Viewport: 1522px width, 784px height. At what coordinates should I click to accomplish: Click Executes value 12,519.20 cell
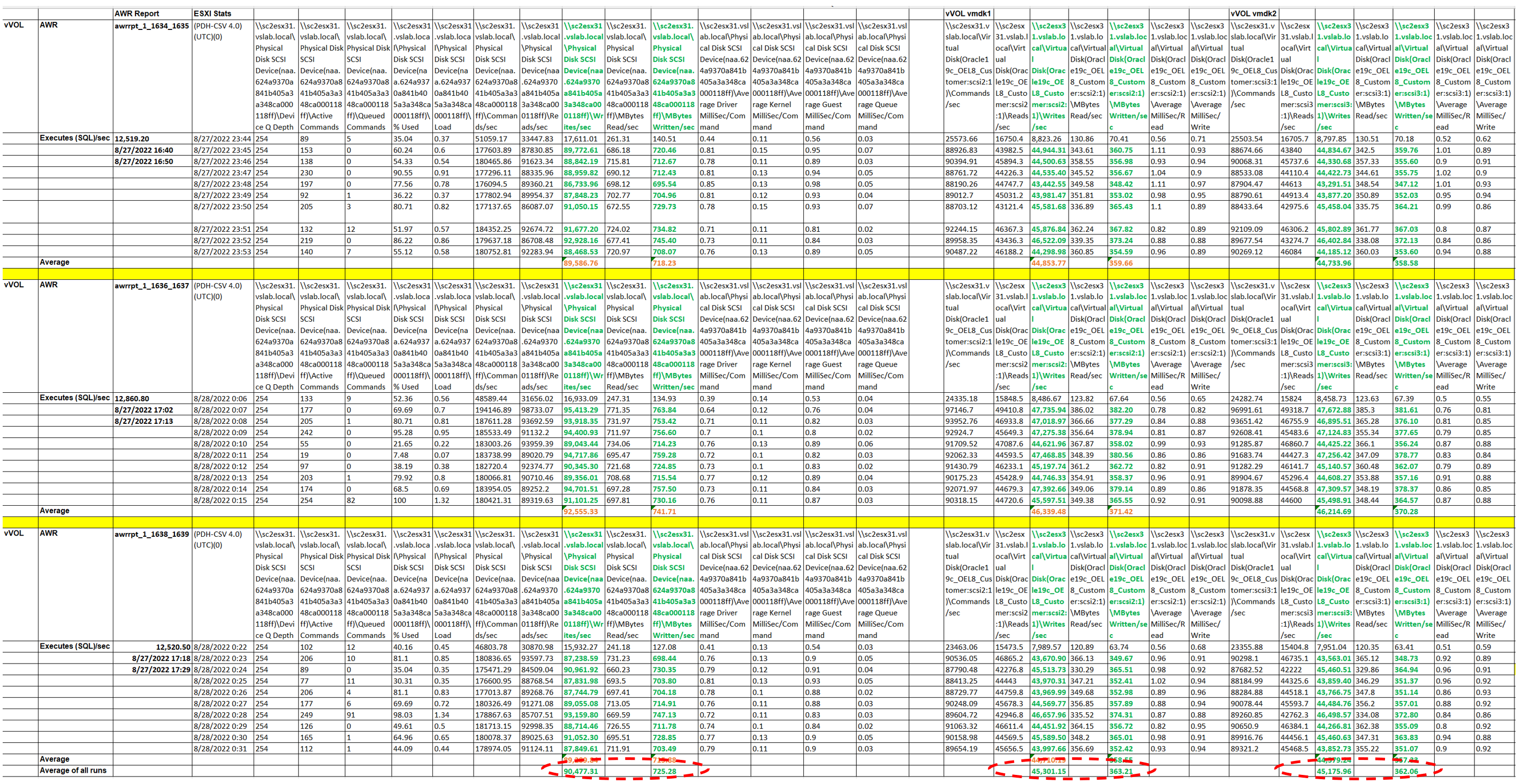click(132, 139)
